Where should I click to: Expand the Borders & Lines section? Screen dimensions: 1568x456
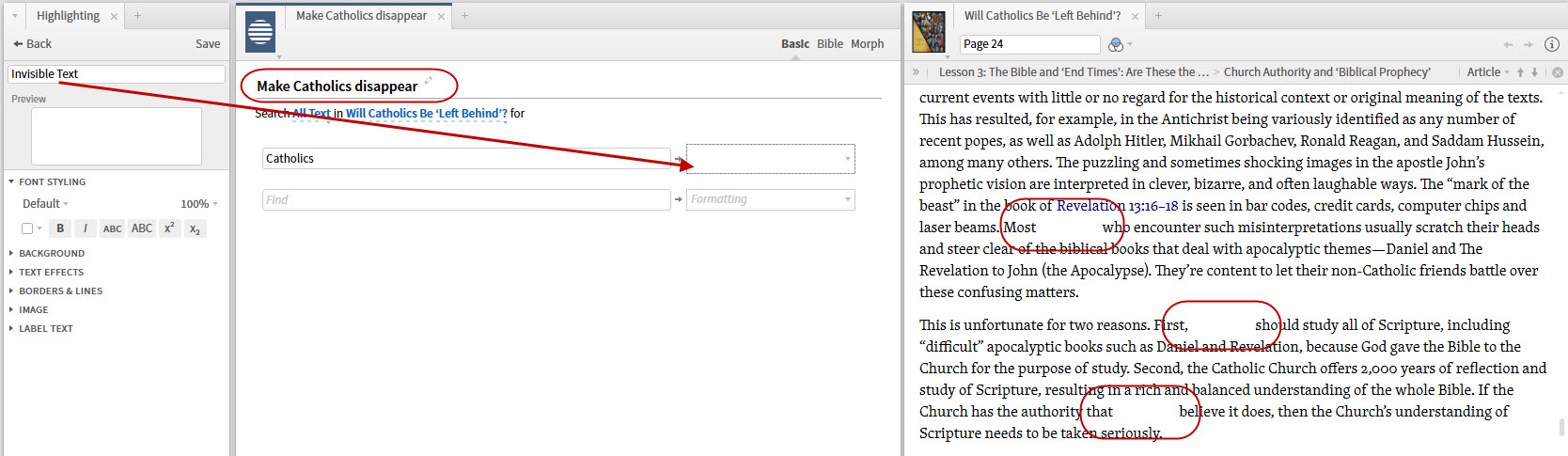point(55,291)
